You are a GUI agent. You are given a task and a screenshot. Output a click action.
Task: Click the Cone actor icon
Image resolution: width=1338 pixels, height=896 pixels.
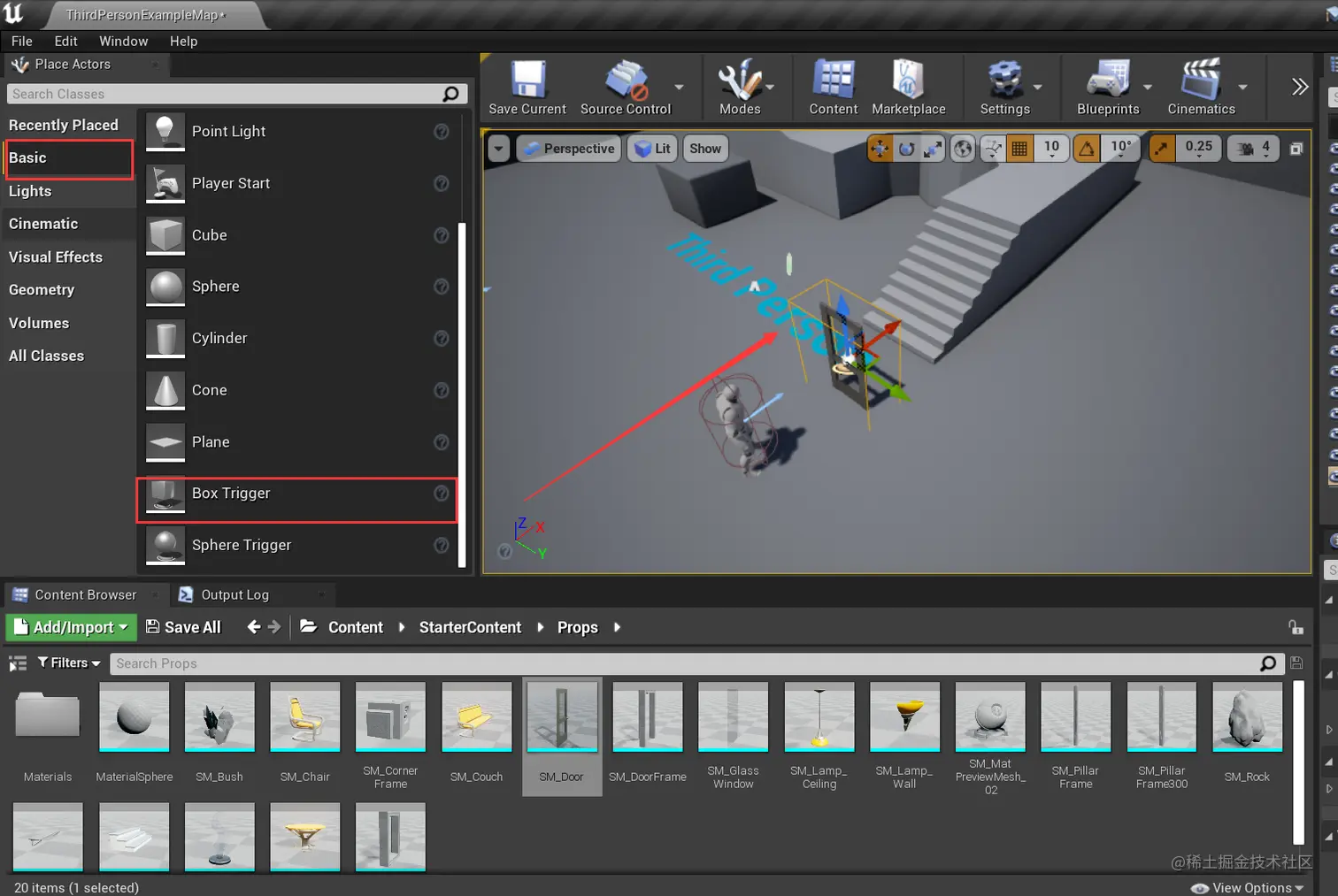[165, 390]
